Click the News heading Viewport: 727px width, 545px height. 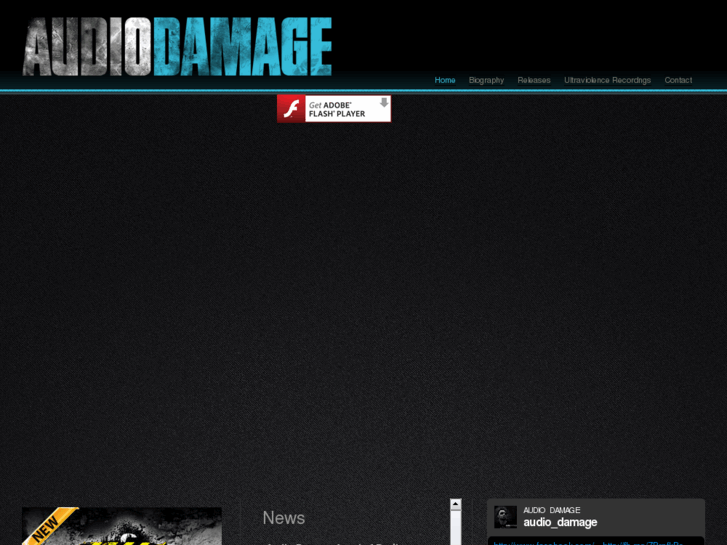pyautogui.click(x=284, y=518)
